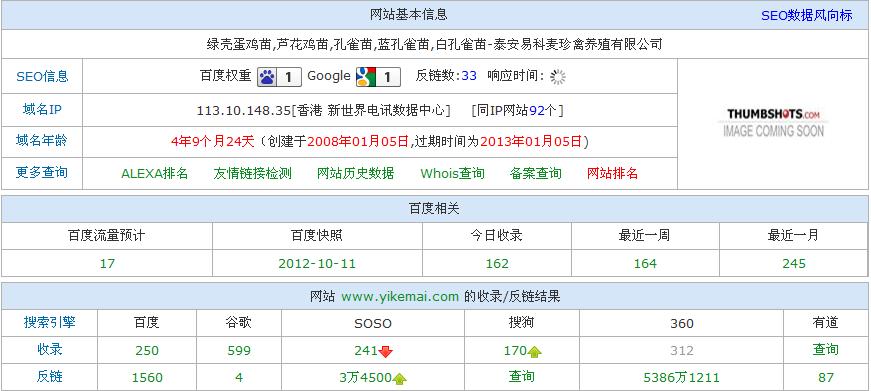871x391 pixels.
Task: Open the red 网站排名 link
Action: 612,173
